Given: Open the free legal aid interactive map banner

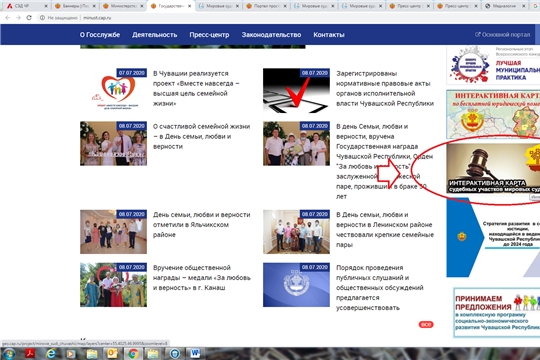Looking at the screenshot, I should pyautogui.click(x=493, y=114).
